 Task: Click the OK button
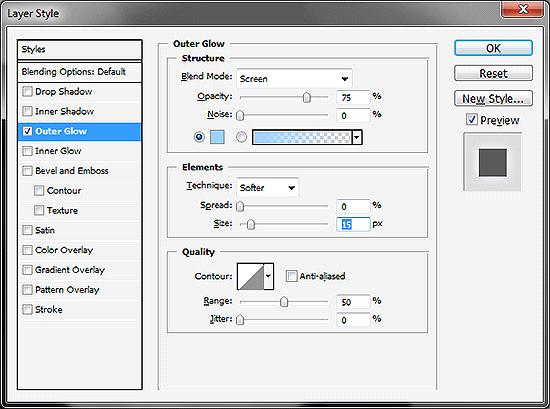pos(493,48)
